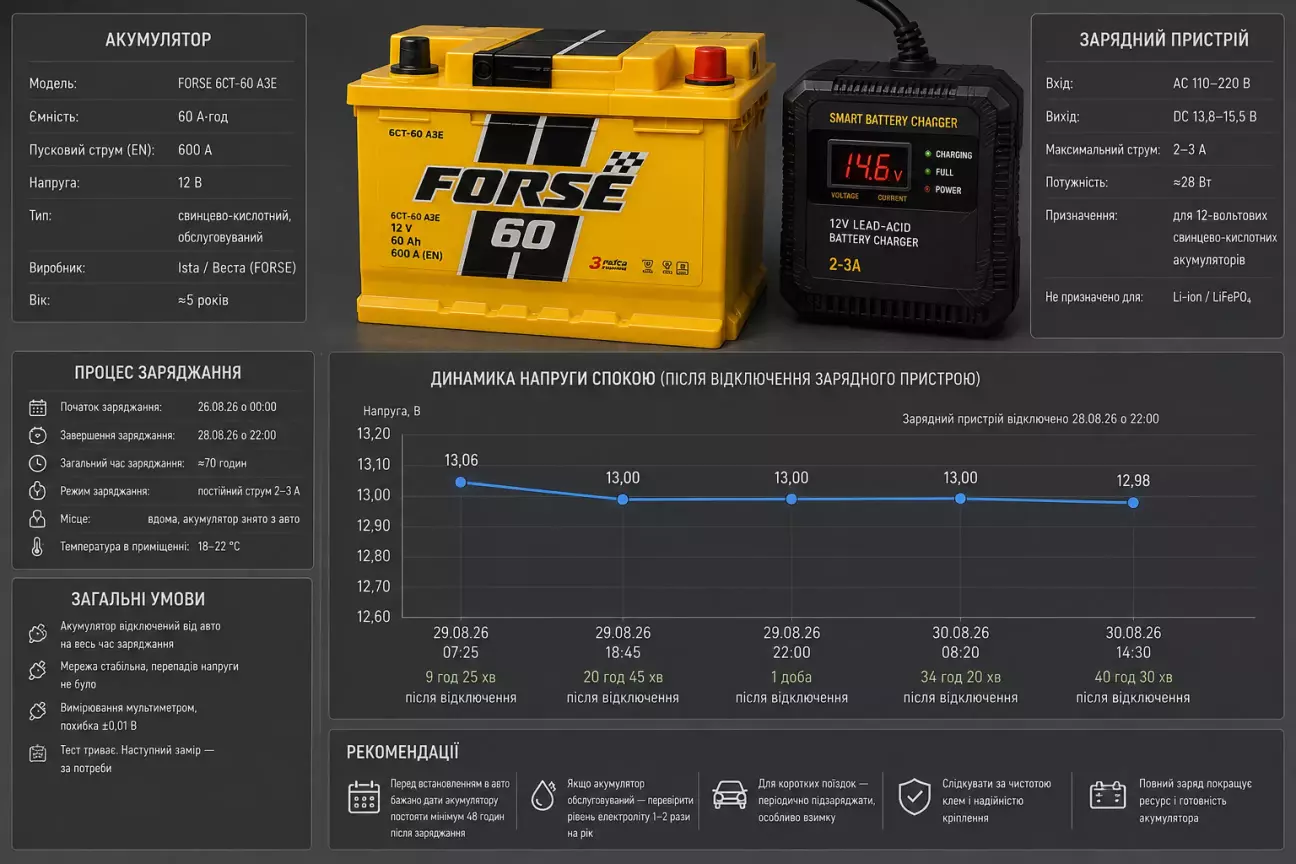Click the red POWER indicator light on the charger

coord(929,189)
